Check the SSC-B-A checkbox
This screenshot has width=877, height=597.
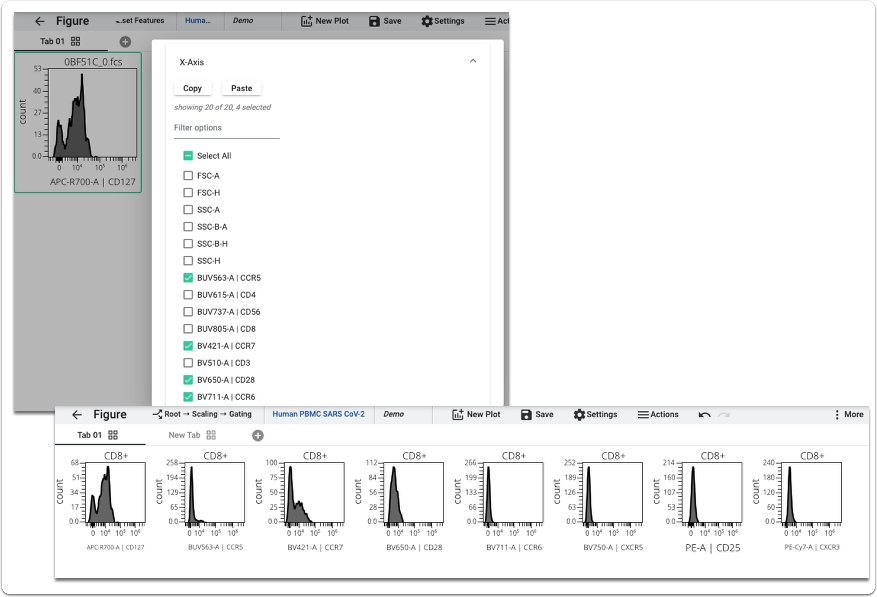(x=188, y=227)
